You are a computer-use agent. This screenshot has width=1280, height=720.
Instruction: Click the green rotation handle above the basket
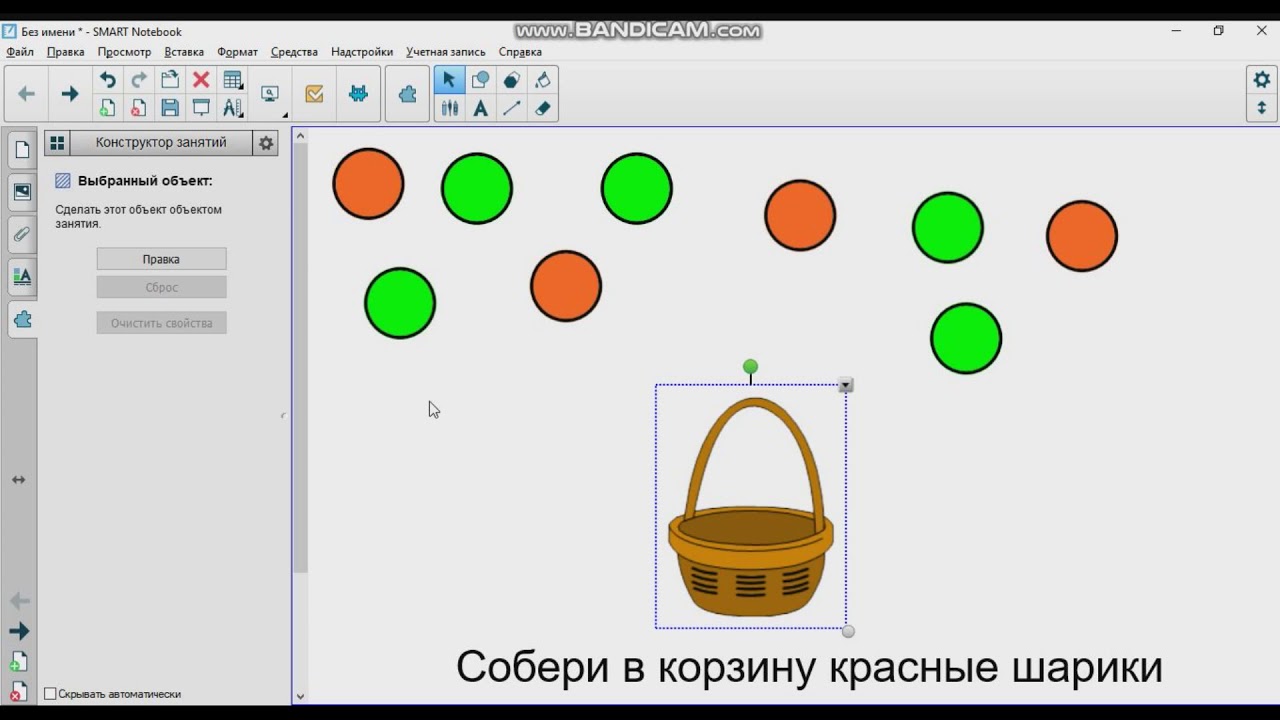point(751,367)
